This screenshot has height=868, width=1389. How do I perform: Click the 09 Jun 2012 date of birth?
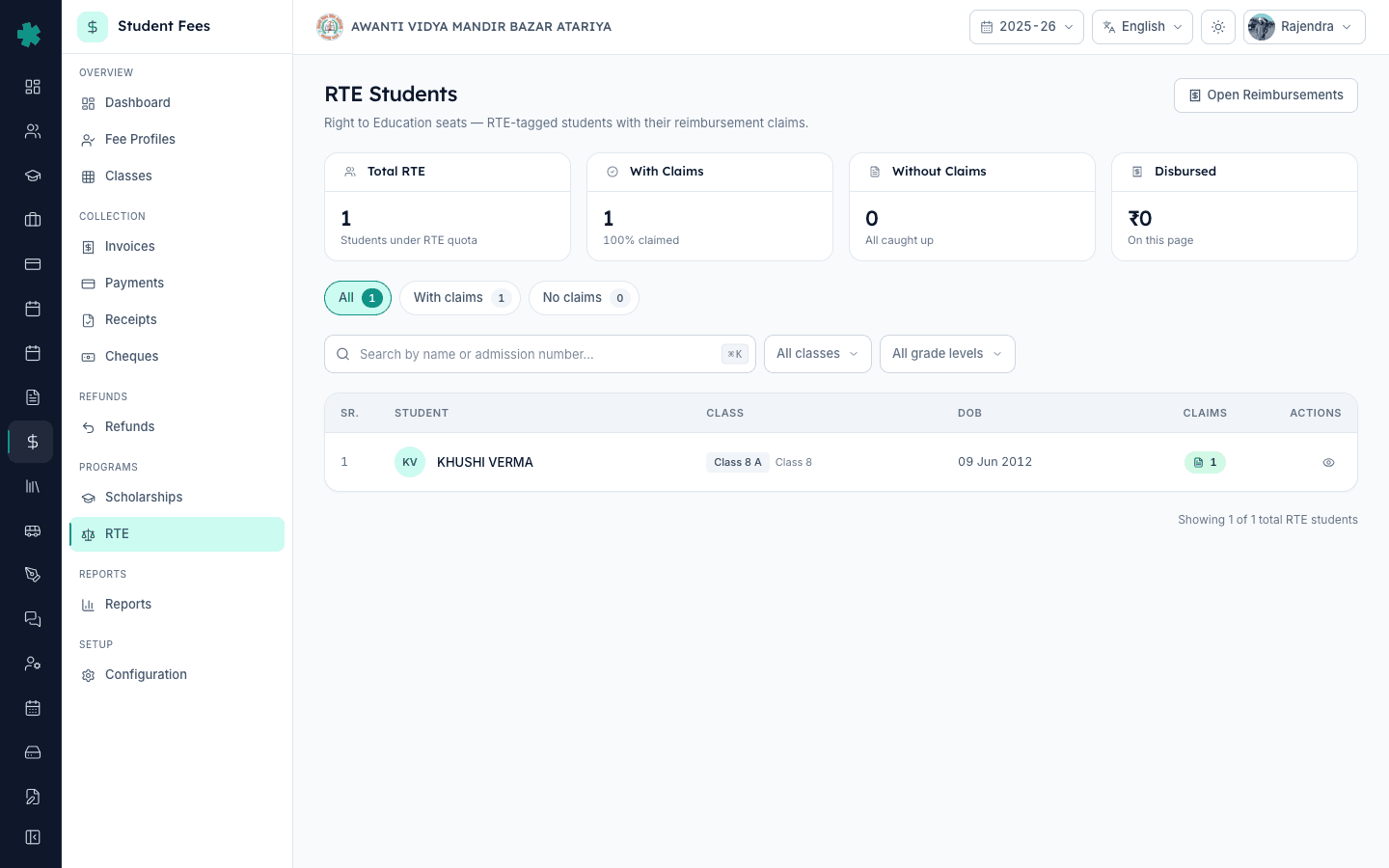(x=994, y=462)
